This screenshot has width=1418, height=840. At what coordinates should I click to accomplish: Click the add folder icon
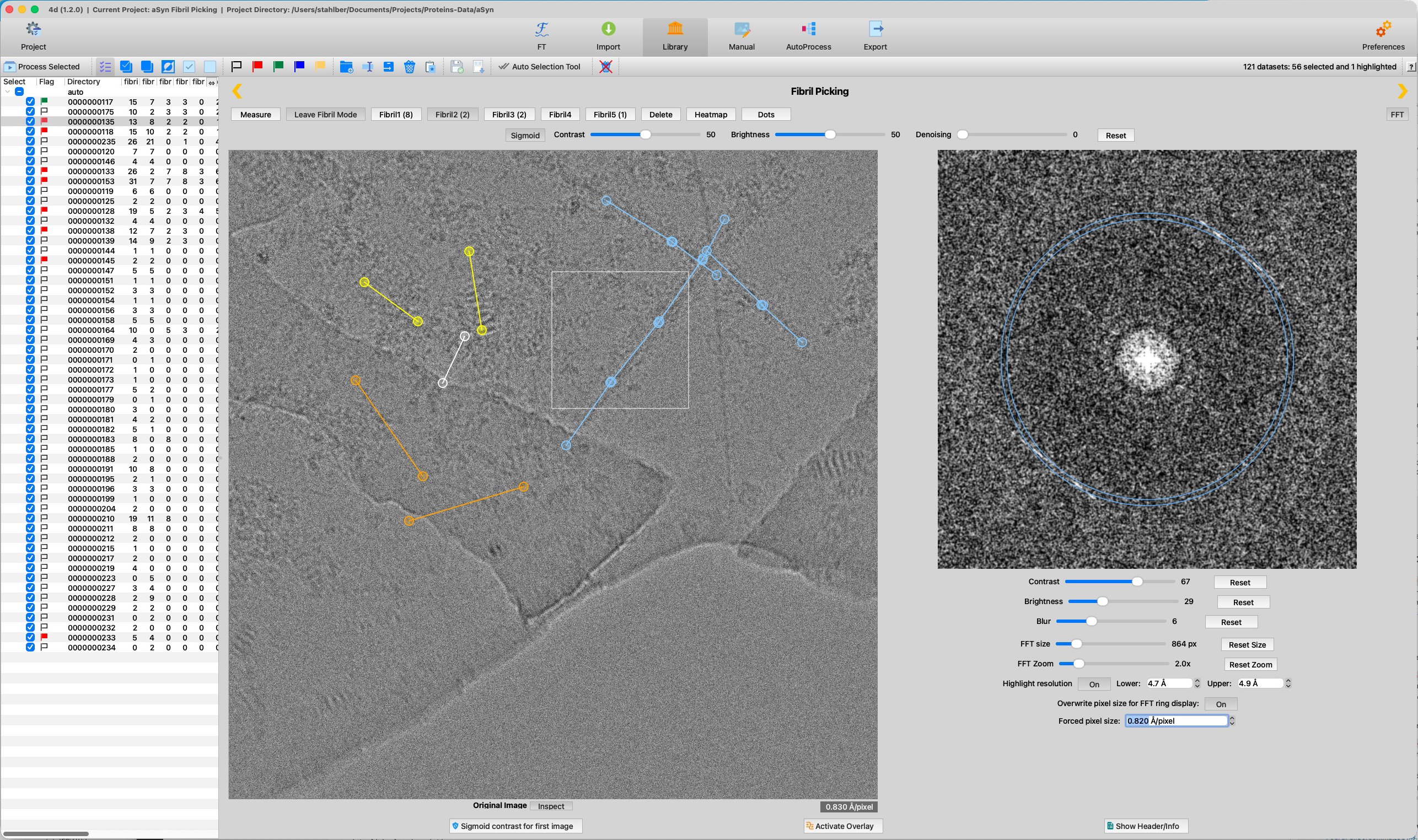tap(346, 67)
